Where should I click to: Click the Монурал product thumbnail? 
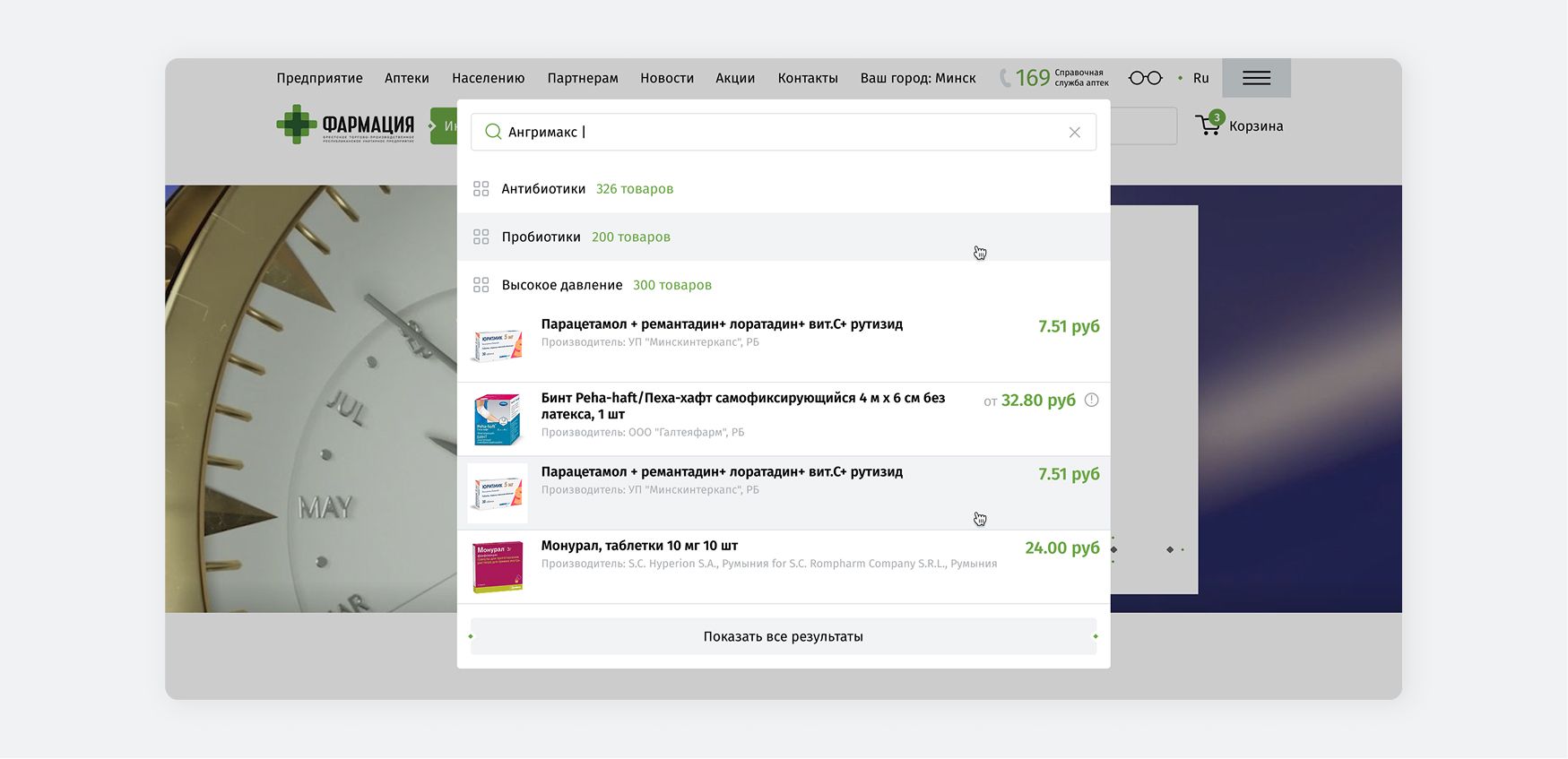click(x=498, y=566)
